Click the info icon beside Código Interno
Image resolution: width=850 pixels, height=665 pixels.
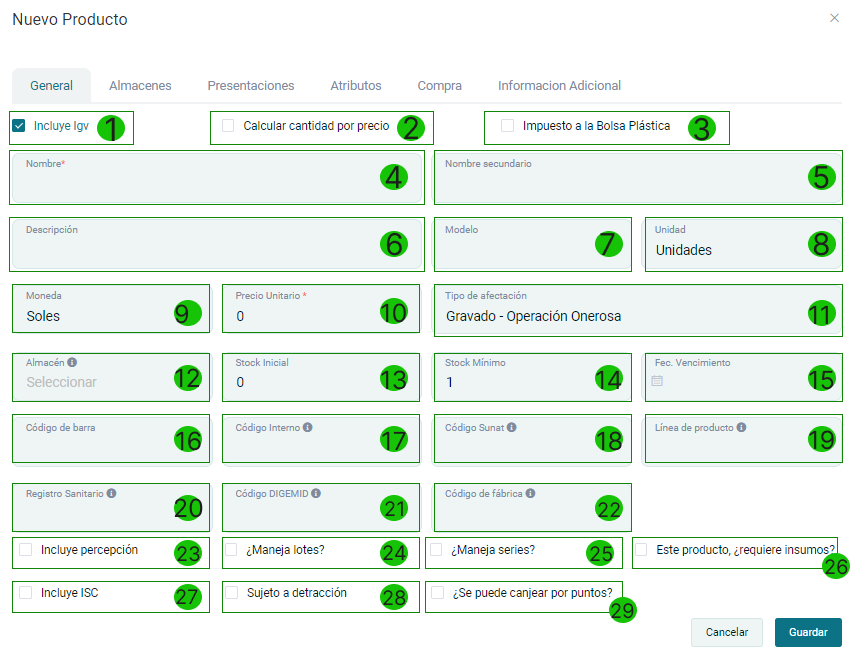tap(307, 427)
